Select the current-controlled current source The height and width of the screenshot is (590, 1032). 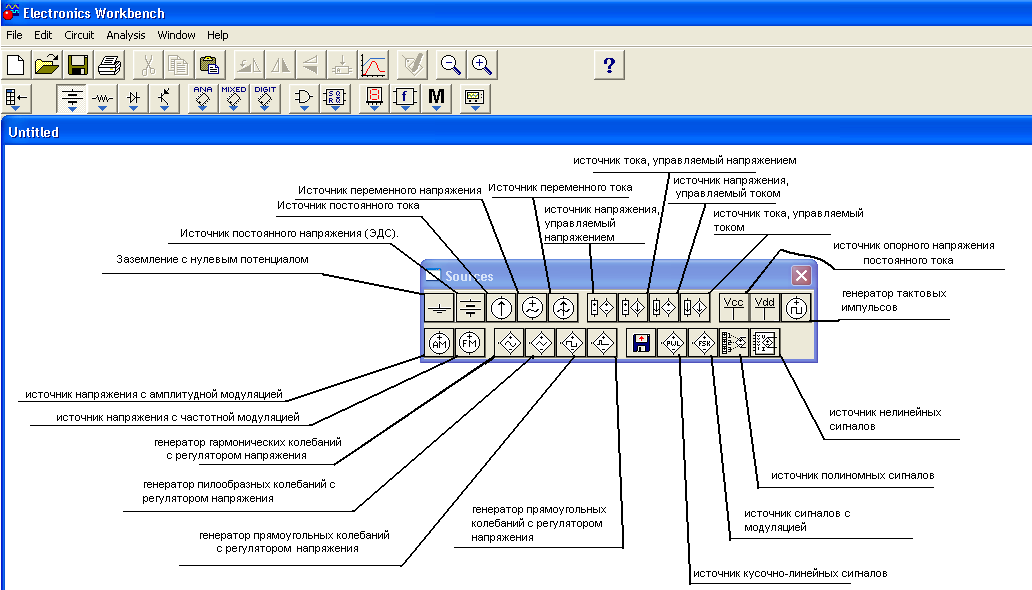click(x=694, y=308)
